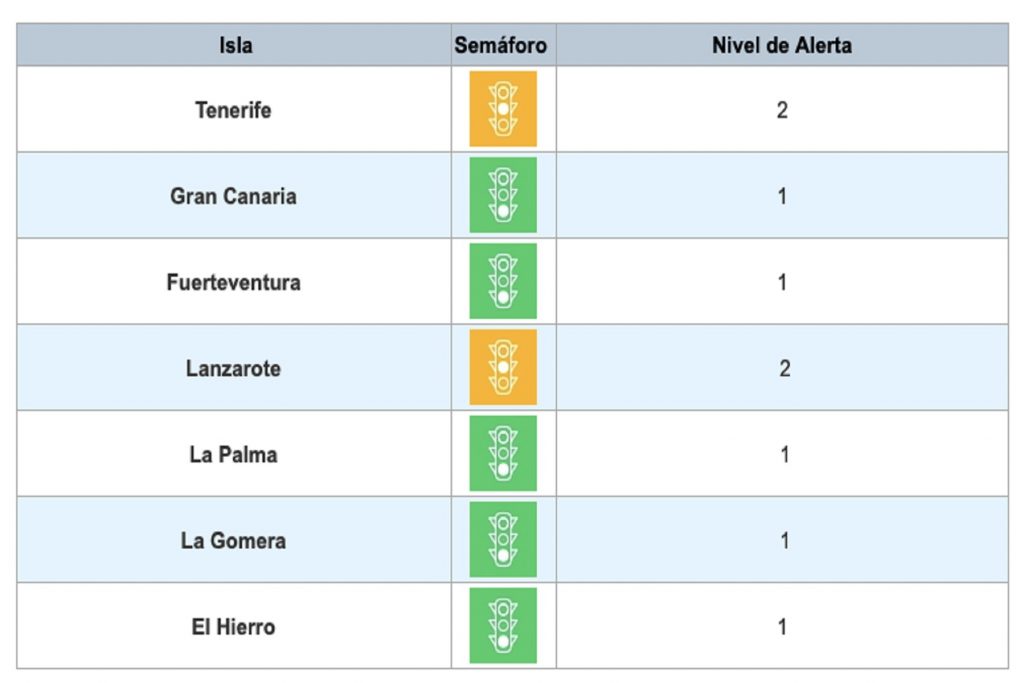1024x683 pixels.
Task: Select the Tenerife island name
Action: (x=233, y=110)
